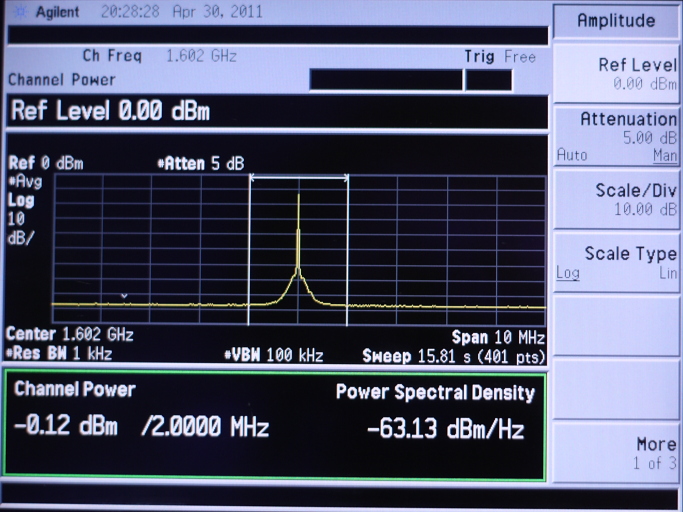Click the channel bandwidth arrow indicator above the peak
The height and width of the screenshot is (512, 683).
point(298,178)
